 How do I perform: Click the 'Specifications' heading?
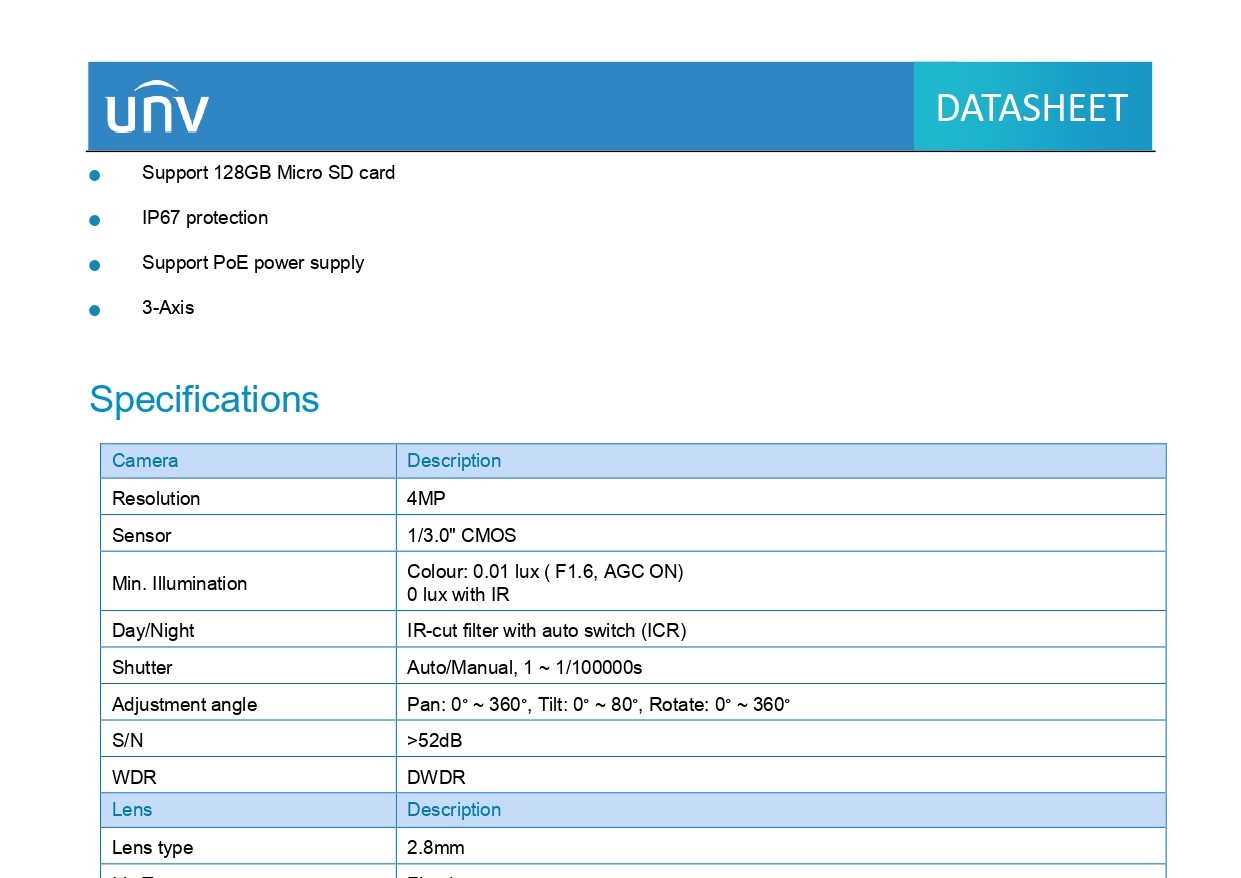click(x=204, y=399)
